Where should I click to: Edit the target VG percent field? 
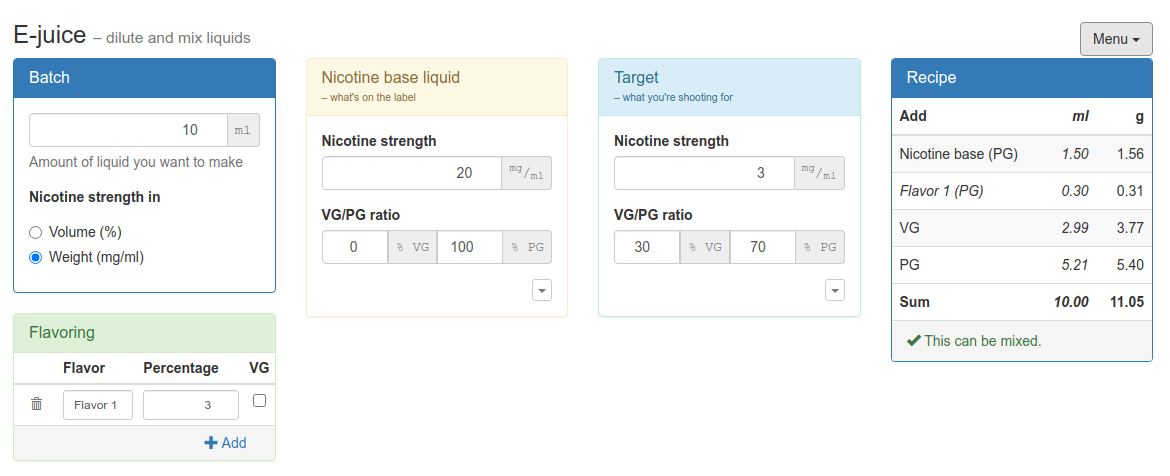(646, 247)
